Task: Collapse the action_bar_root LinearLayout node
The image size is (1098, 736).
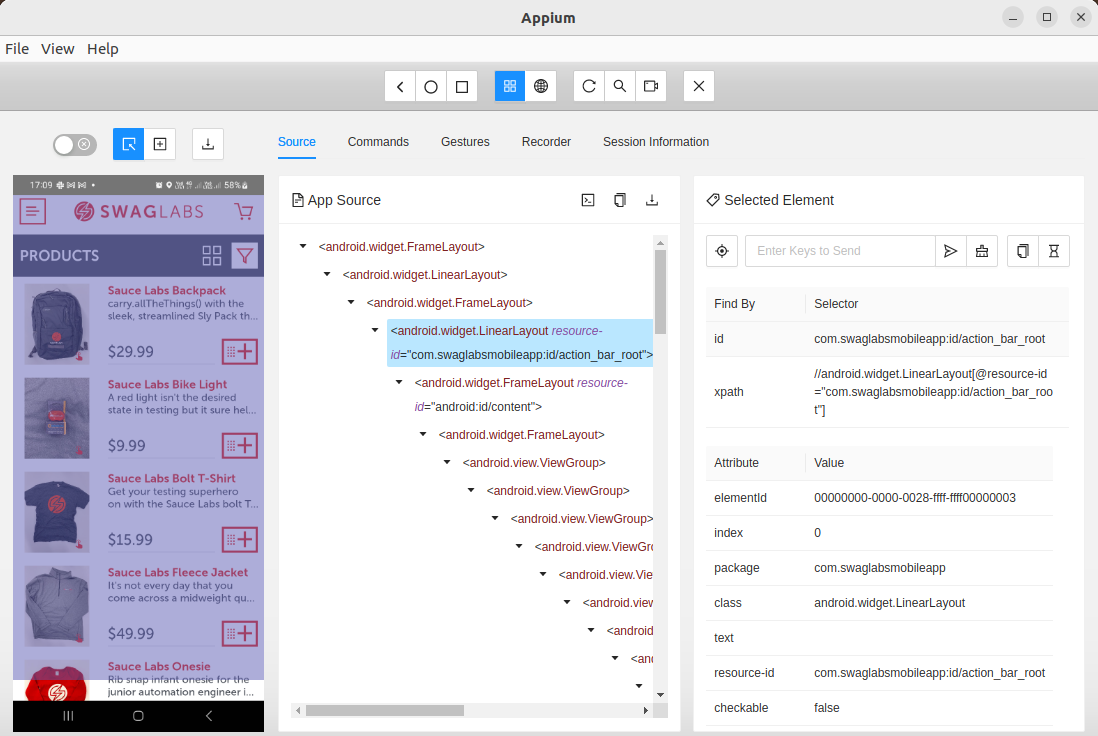Action: click(x=375, y=330)
